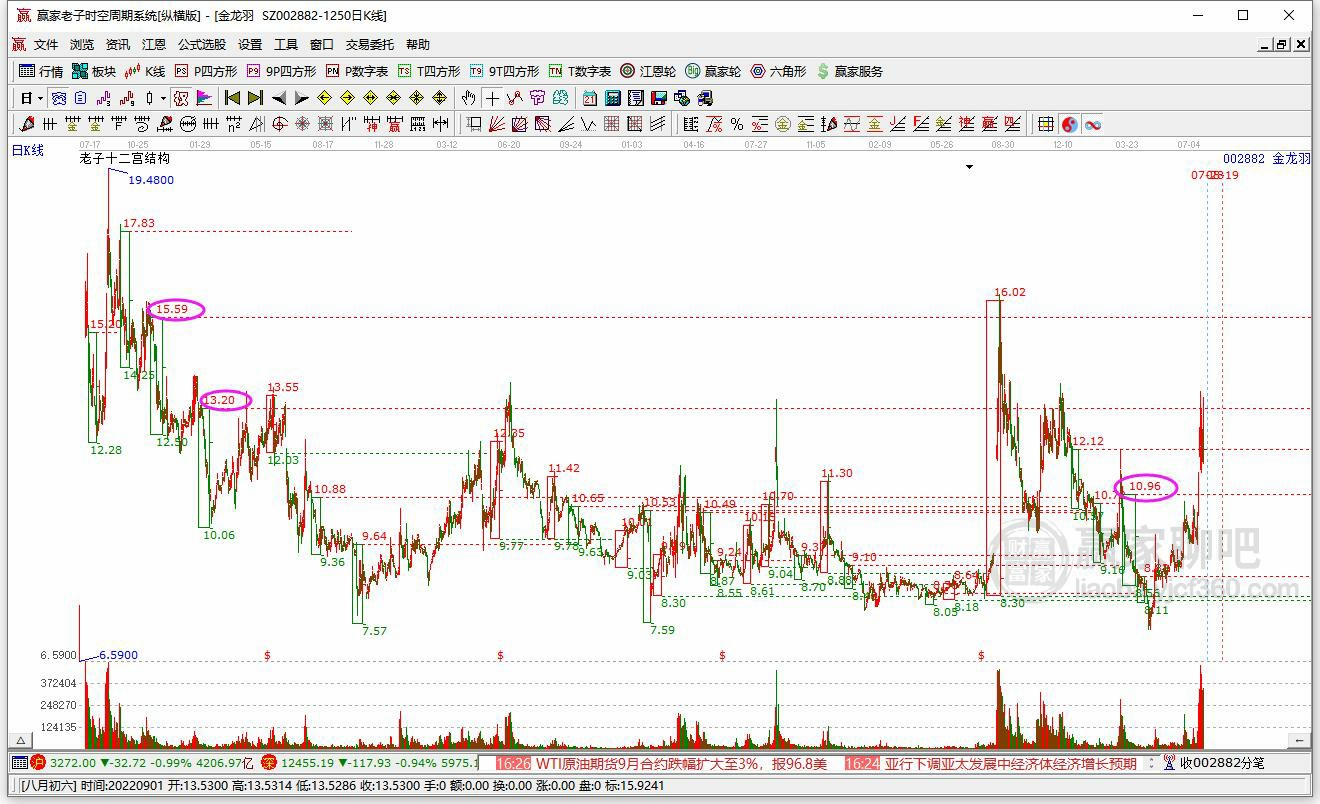Expand the 日 period dropdown arrow
1320x804 pixels.
click(41, 98)
